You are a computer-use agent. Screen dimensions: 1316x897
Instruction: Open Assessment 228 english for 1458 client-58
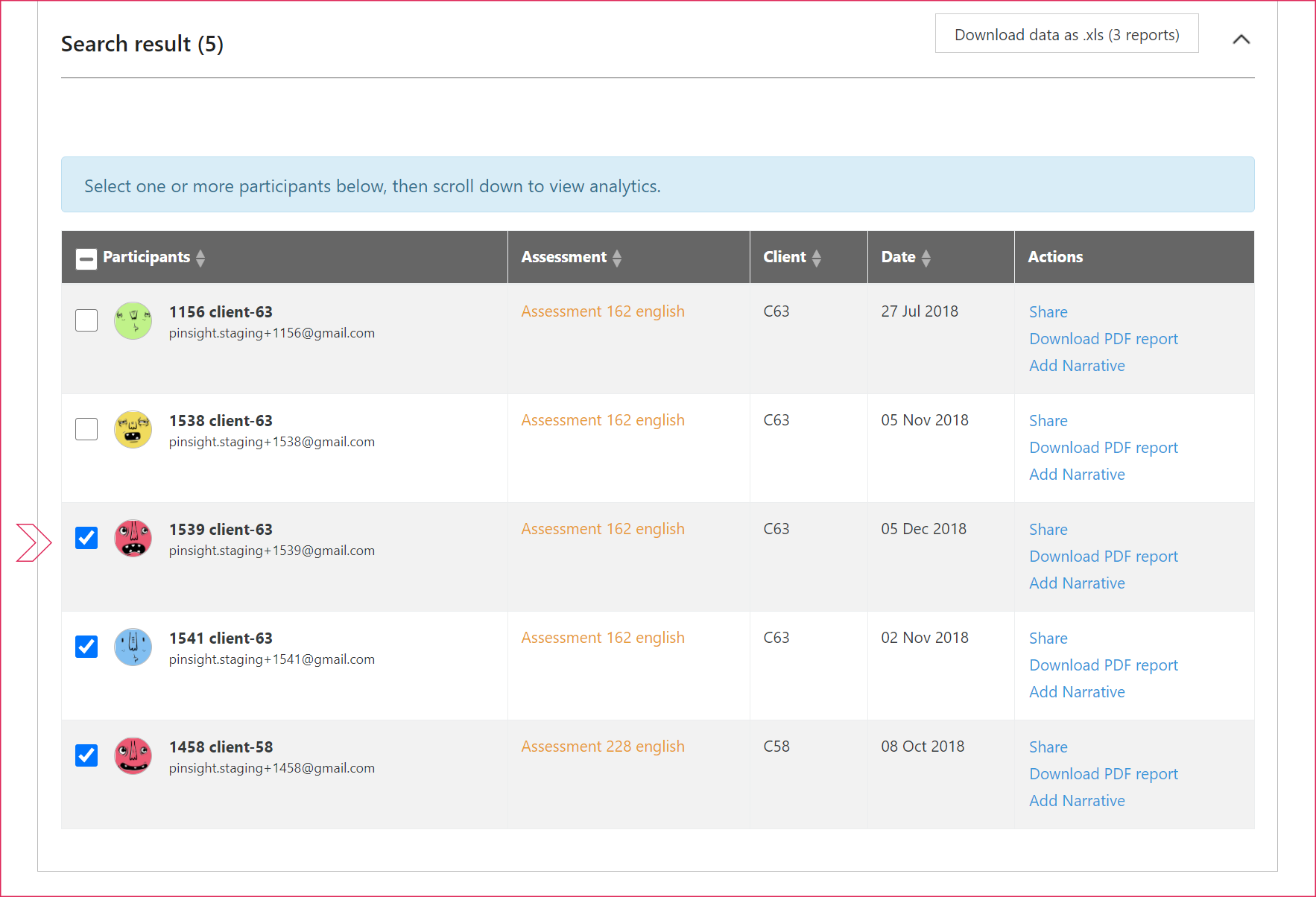602,747
